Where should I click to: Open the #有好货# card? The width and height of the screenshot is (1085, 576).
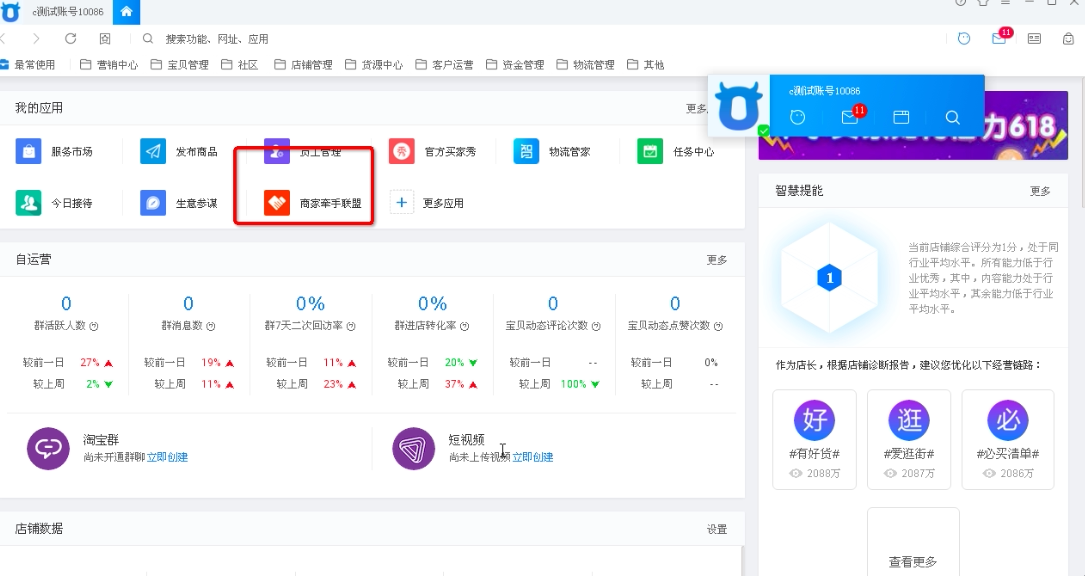click(x=814, y=439)
